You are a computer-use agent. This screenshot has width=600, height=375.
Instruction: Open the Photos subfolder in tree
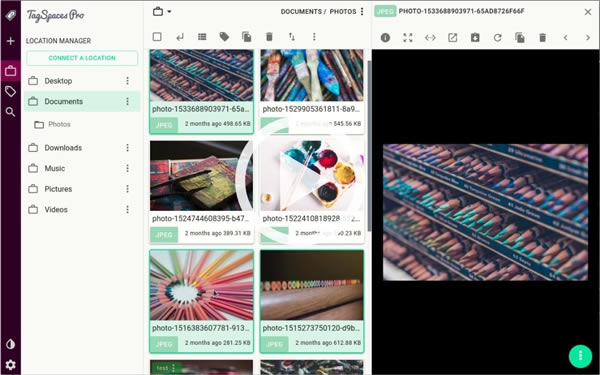(x=59, y=124)
